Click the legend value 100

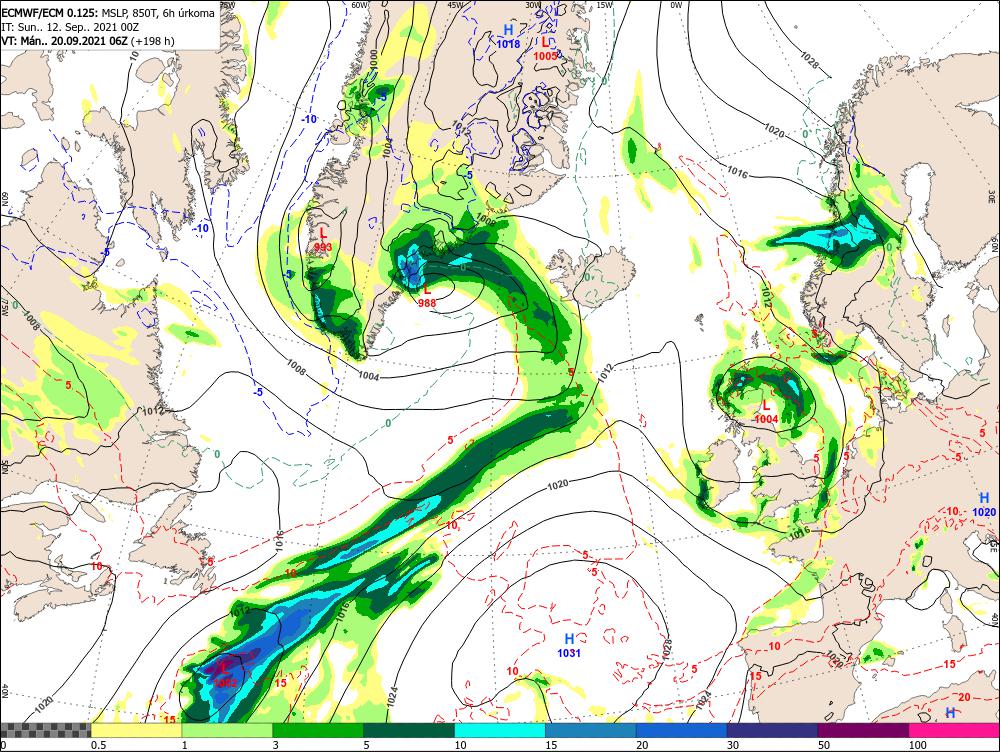pyautogui.click(x=918, y=745)
